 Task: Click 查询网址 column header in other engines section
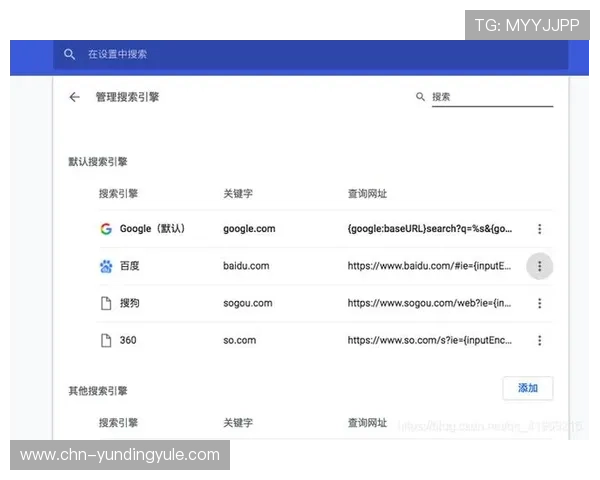(x=367, y=423)
